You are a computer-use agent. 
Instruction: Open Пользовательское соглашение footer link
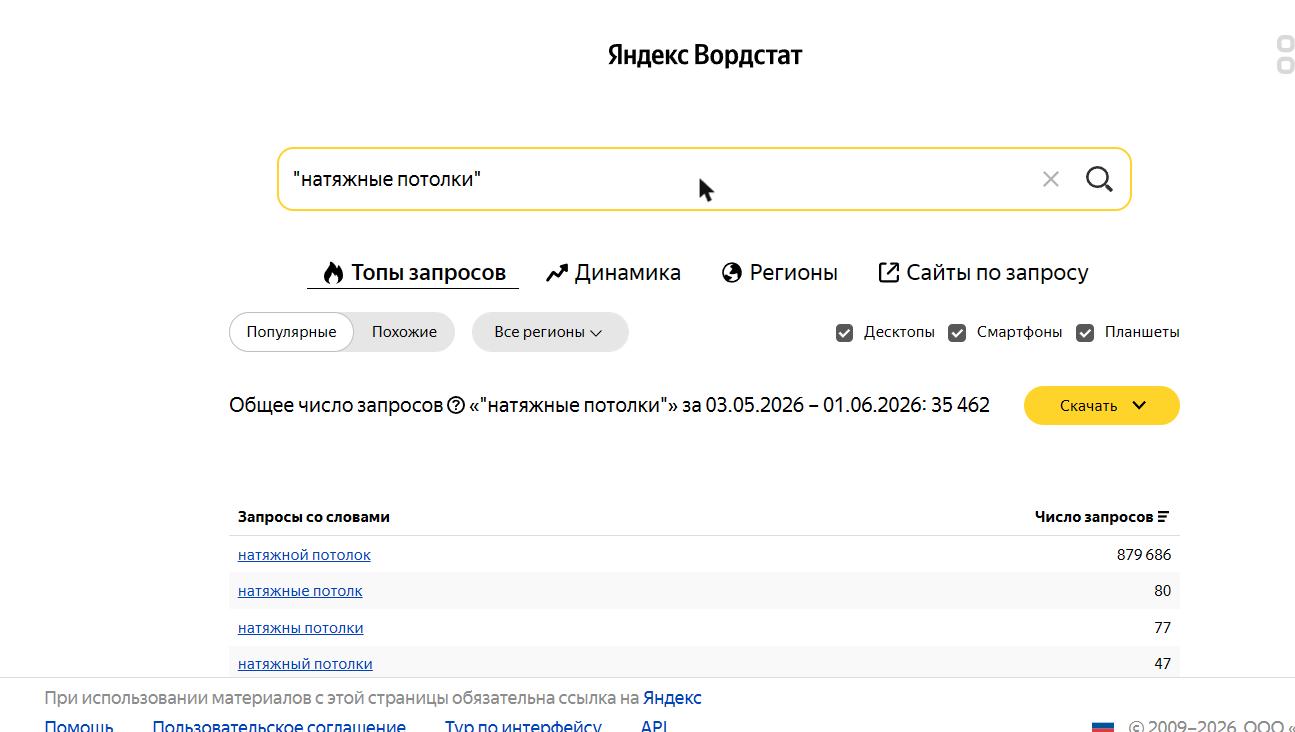(279, 726)
